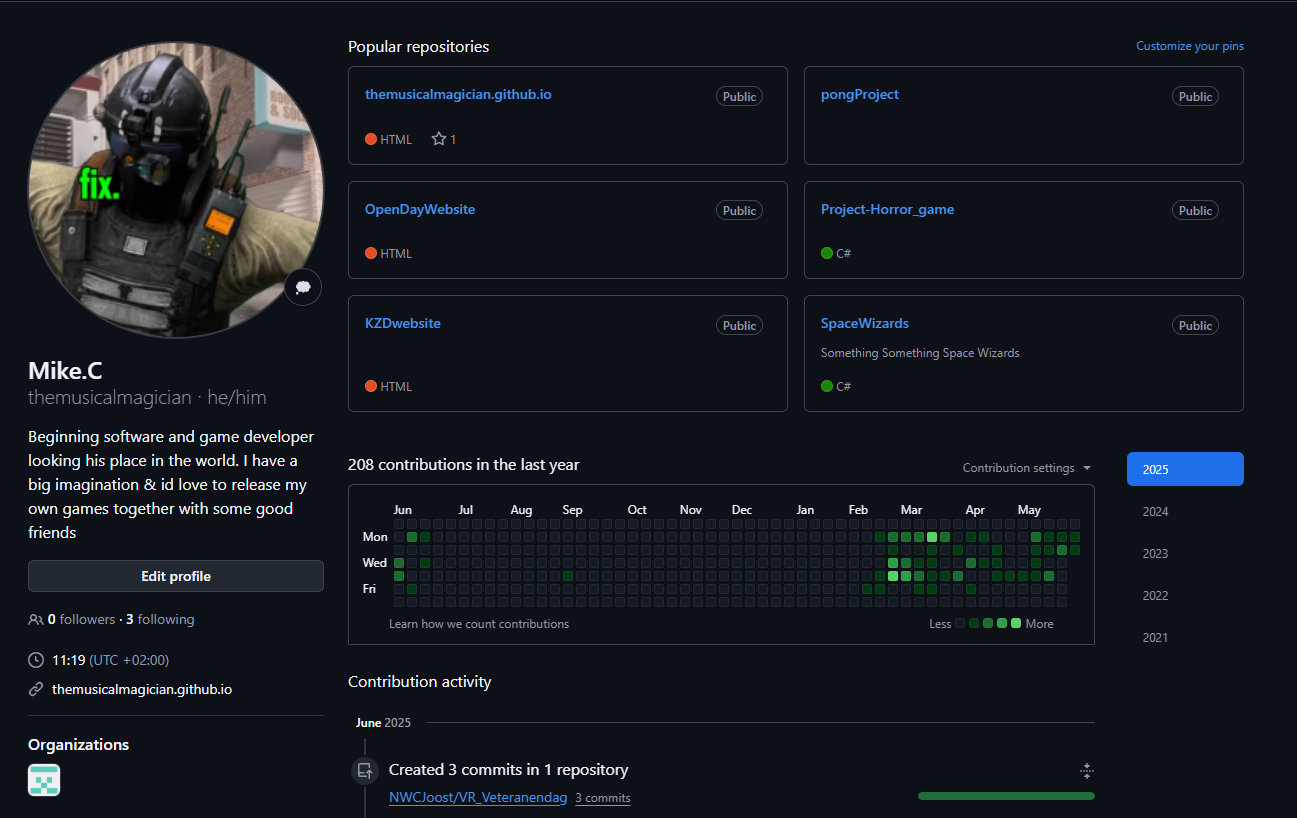1297x818 pixels.
Task: Open the NWCJoost/VR_Veteranendag repository link
Action: [478, 798]
